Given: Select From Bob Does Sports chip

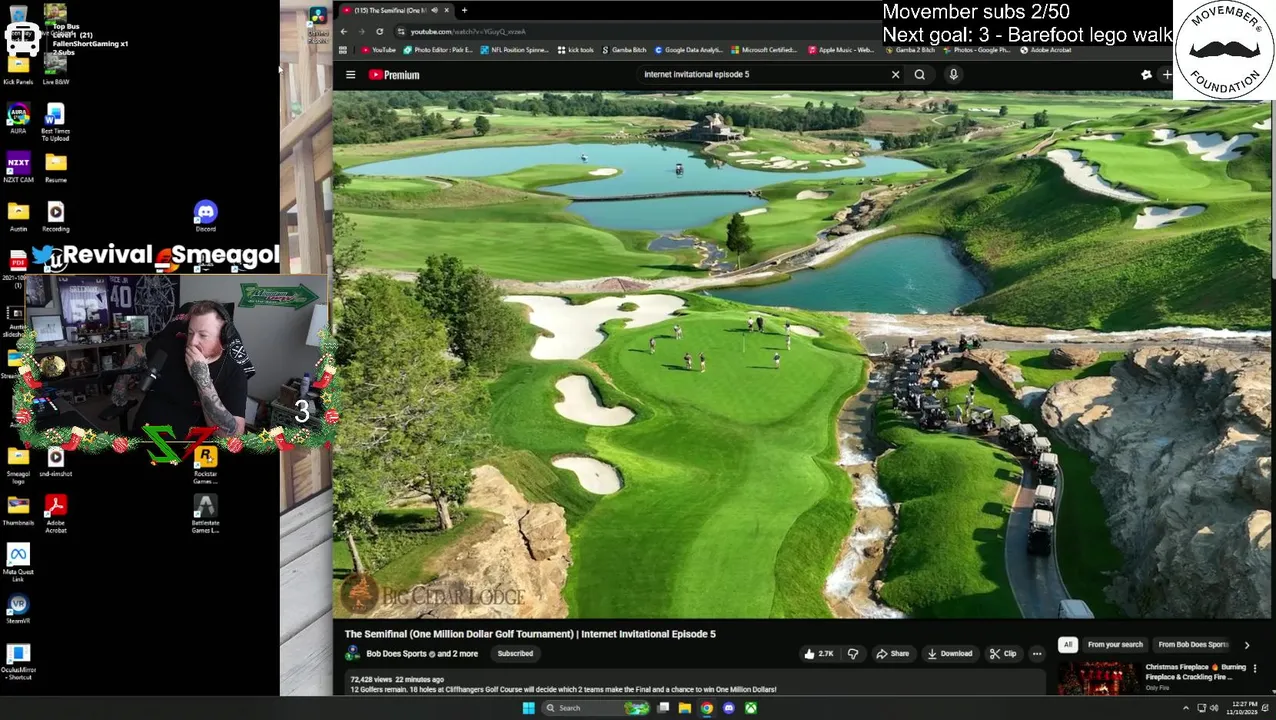Looking at the screenshot, I should [1192, 645].
